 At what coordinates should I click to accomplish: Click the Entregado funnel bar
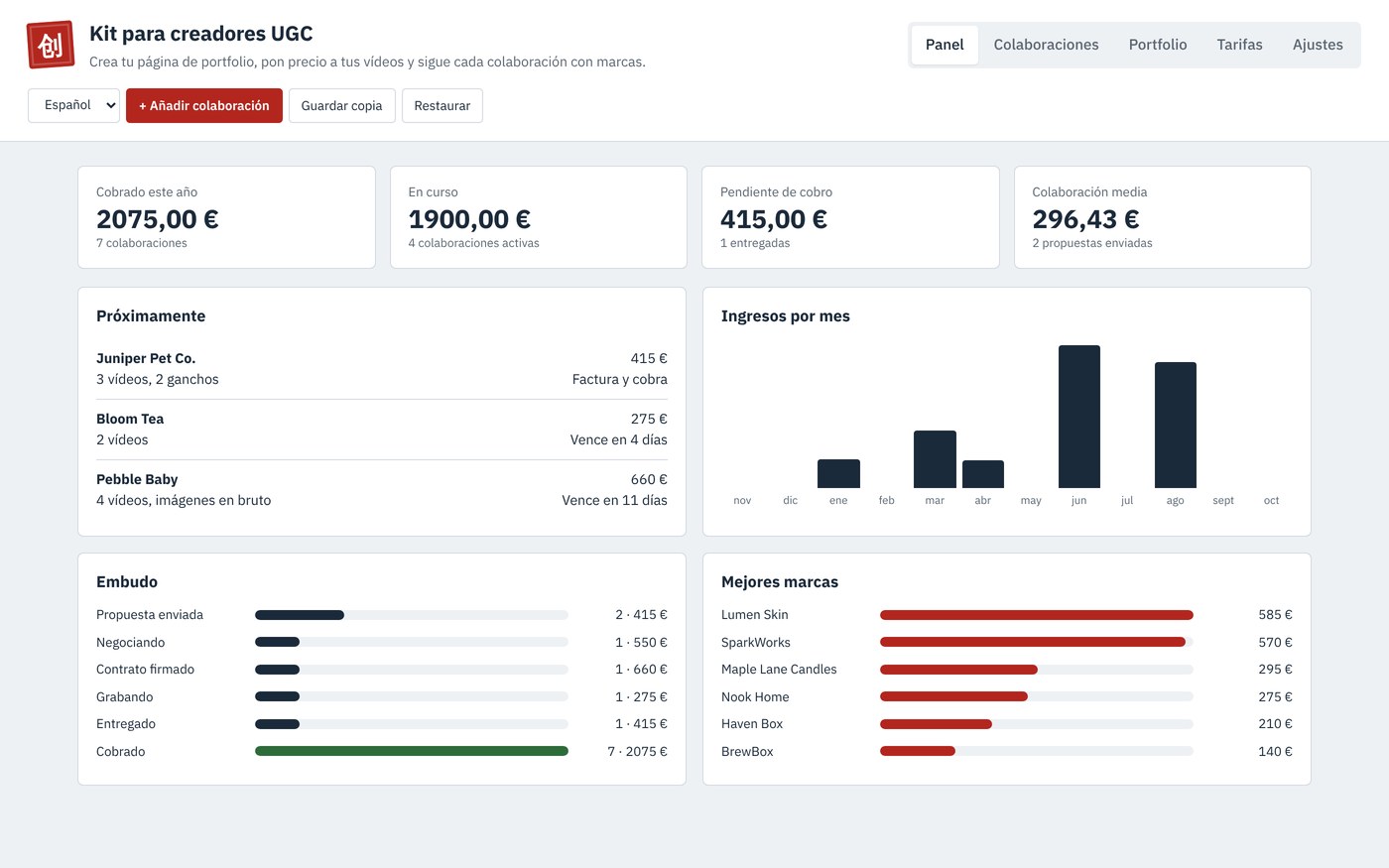point(277,724)
